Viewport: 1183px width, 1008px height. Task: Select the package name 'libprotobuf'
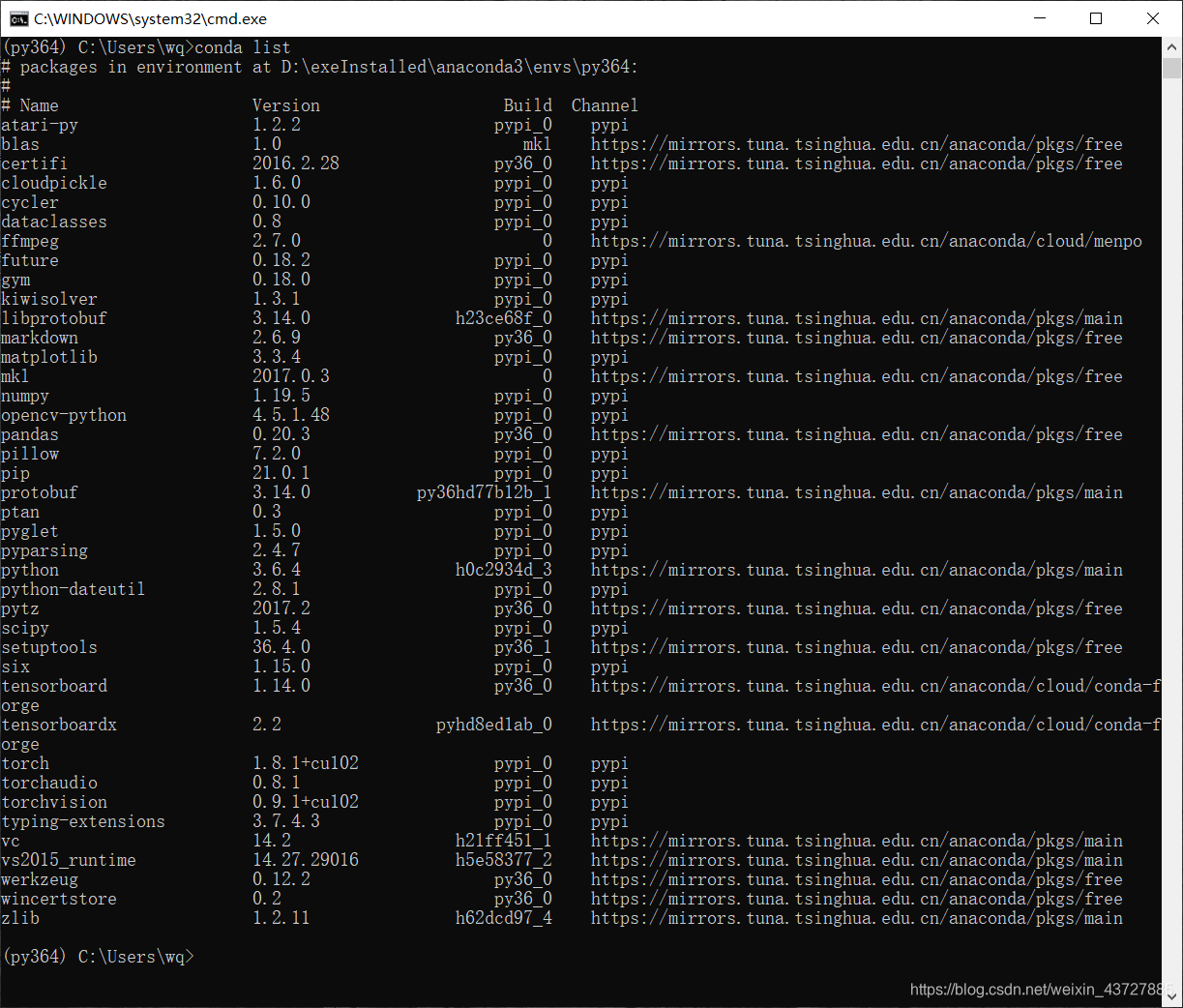(x=54, y=318)
